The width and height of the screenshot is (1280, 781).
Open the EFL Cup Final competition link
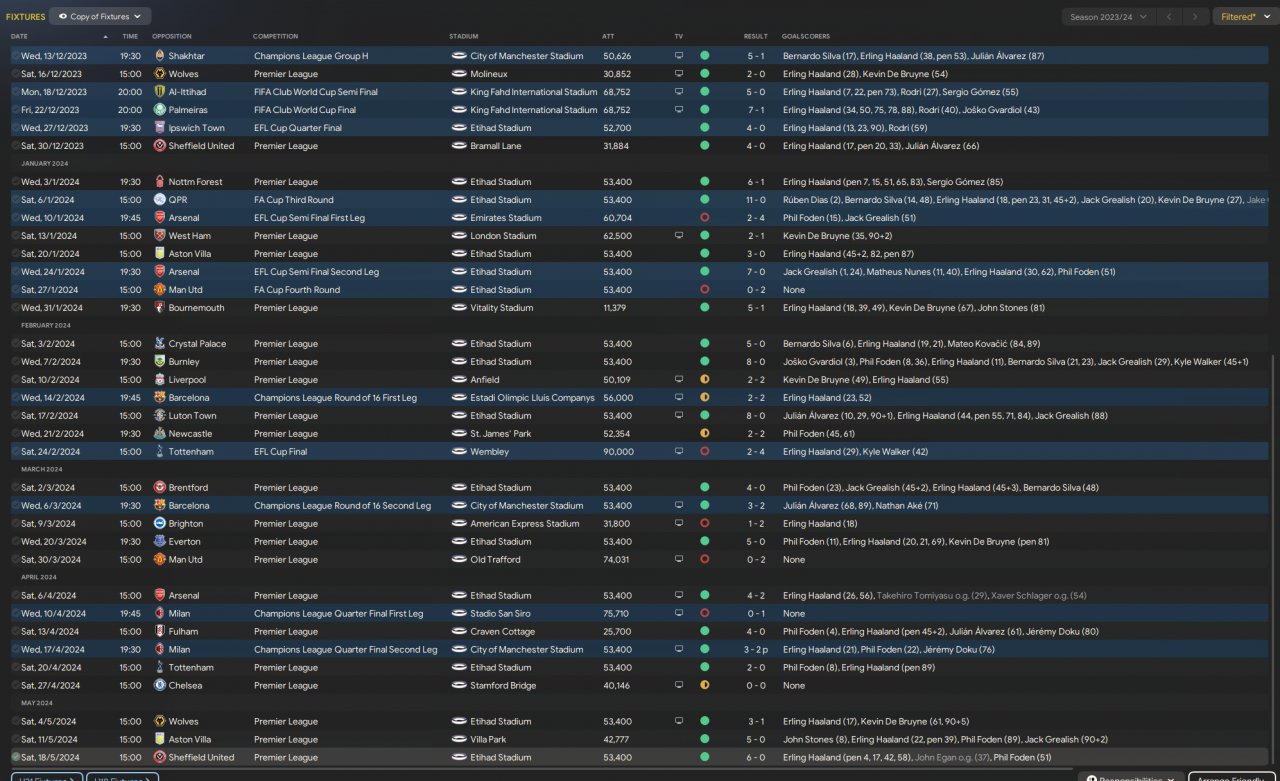[x=281, y=452]
